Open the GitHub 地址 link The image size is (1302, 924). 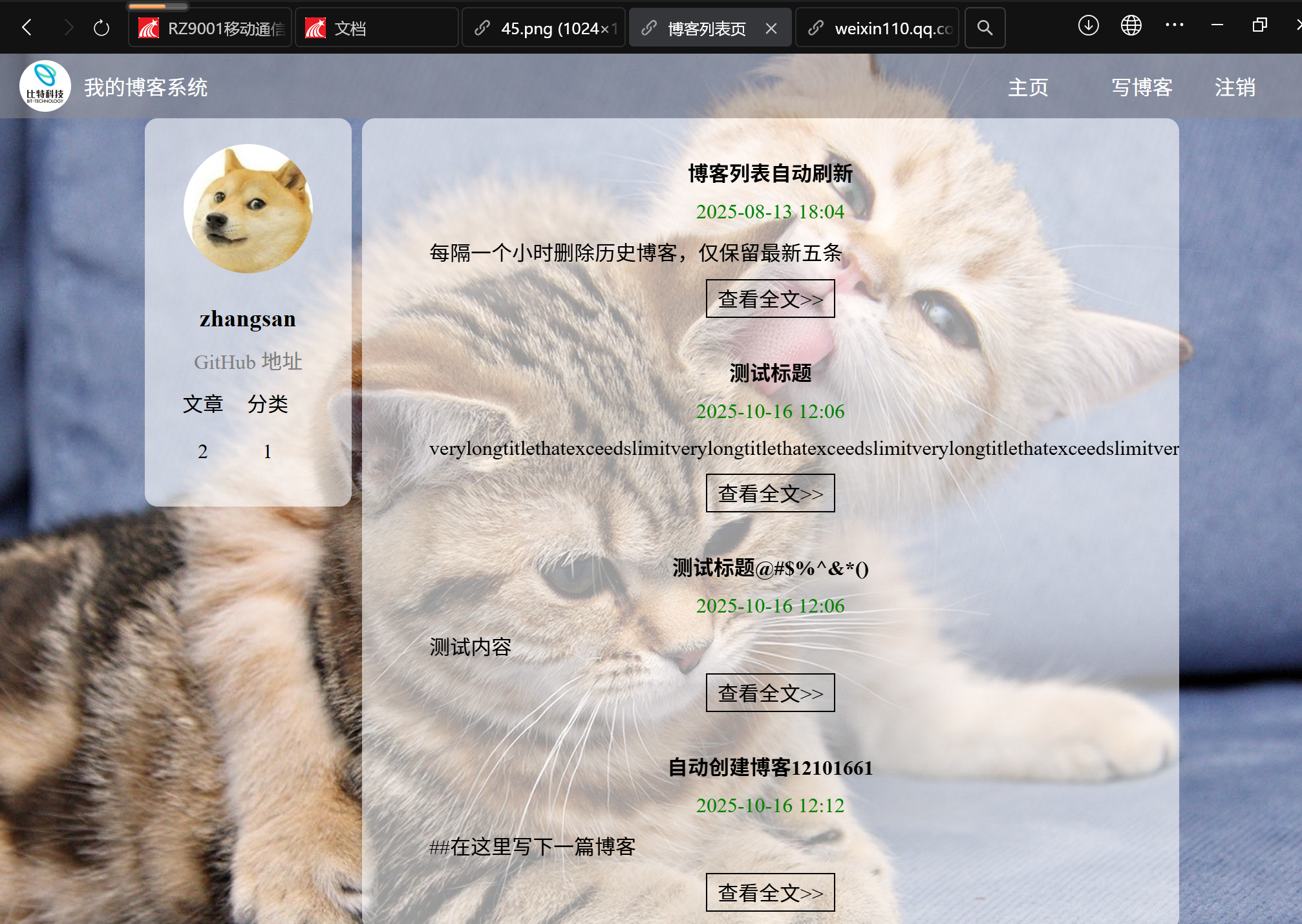(x=248, y=362)
